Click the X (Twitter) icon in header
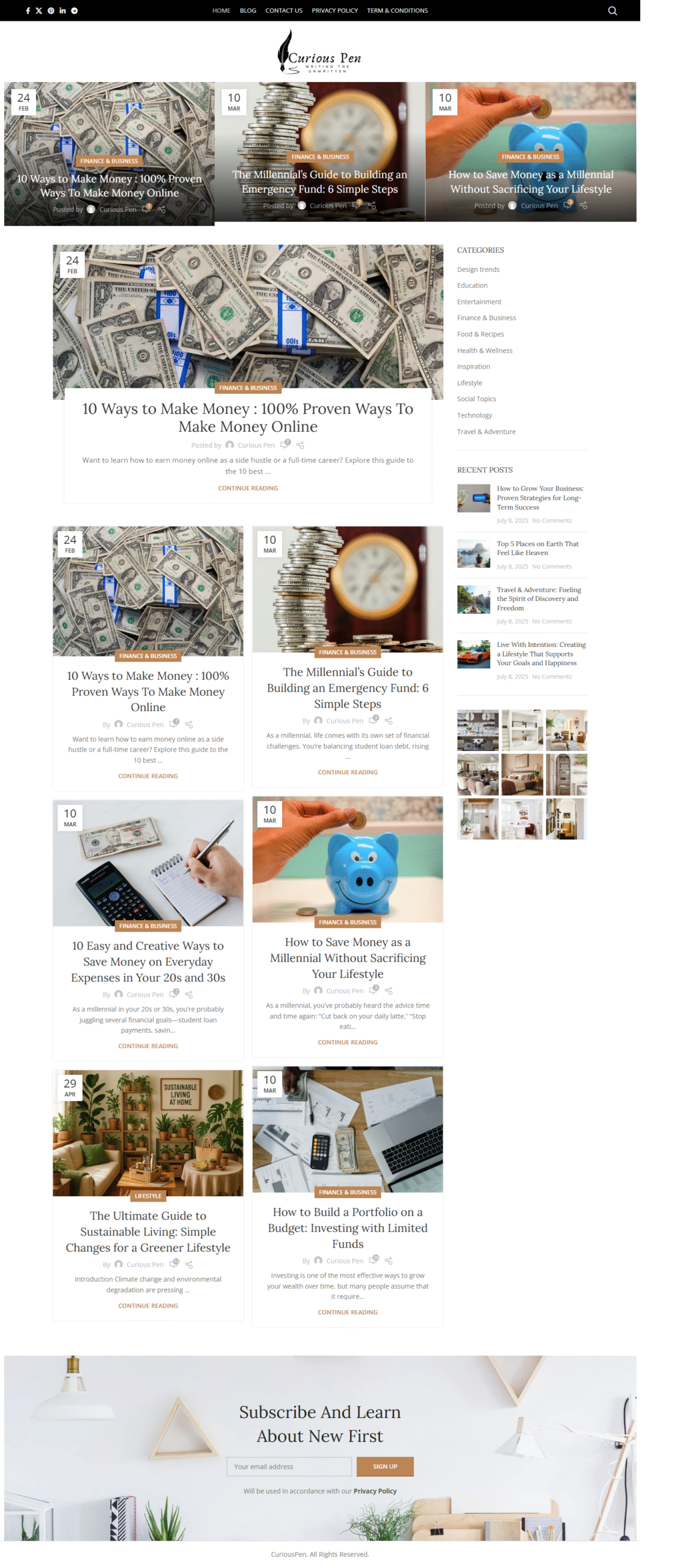Screen dimensions: 674x1568 39,10
